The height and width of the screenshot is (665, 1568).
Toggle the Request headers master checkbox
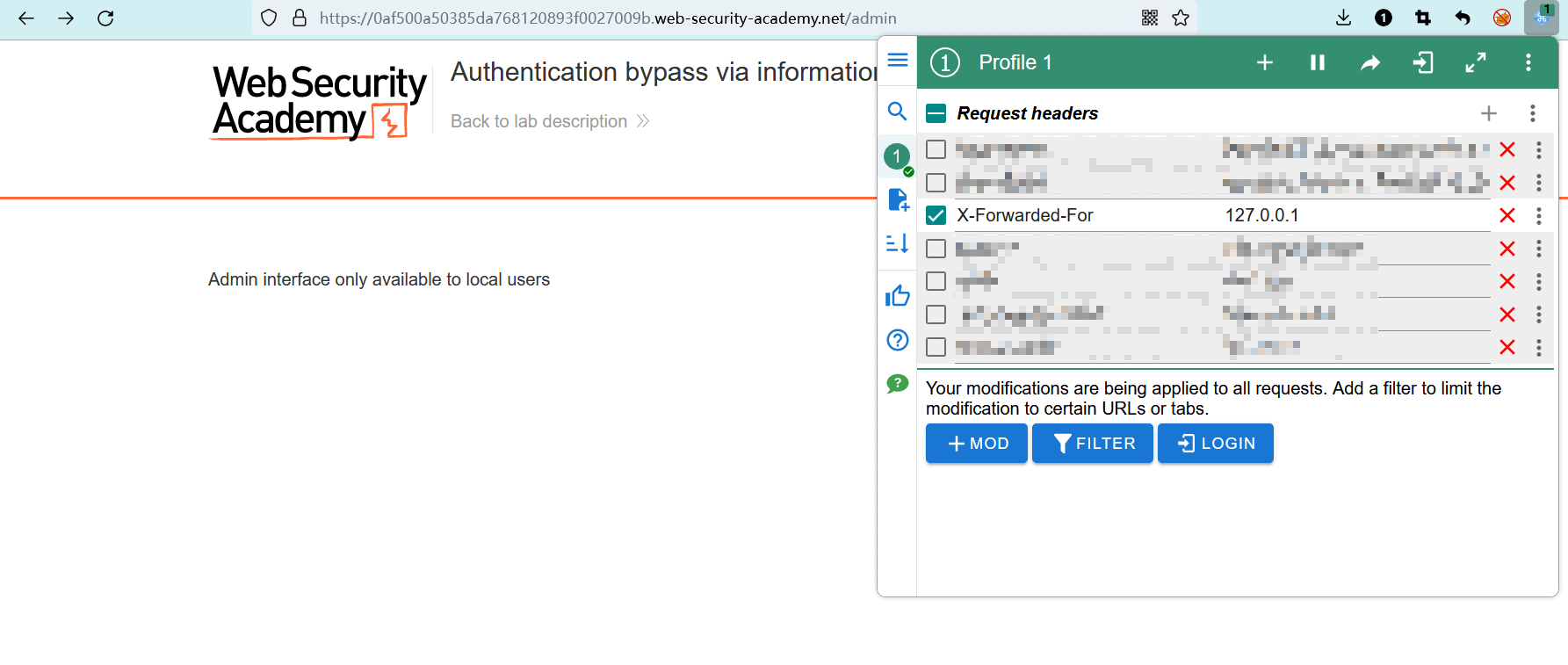coord(936,113)
